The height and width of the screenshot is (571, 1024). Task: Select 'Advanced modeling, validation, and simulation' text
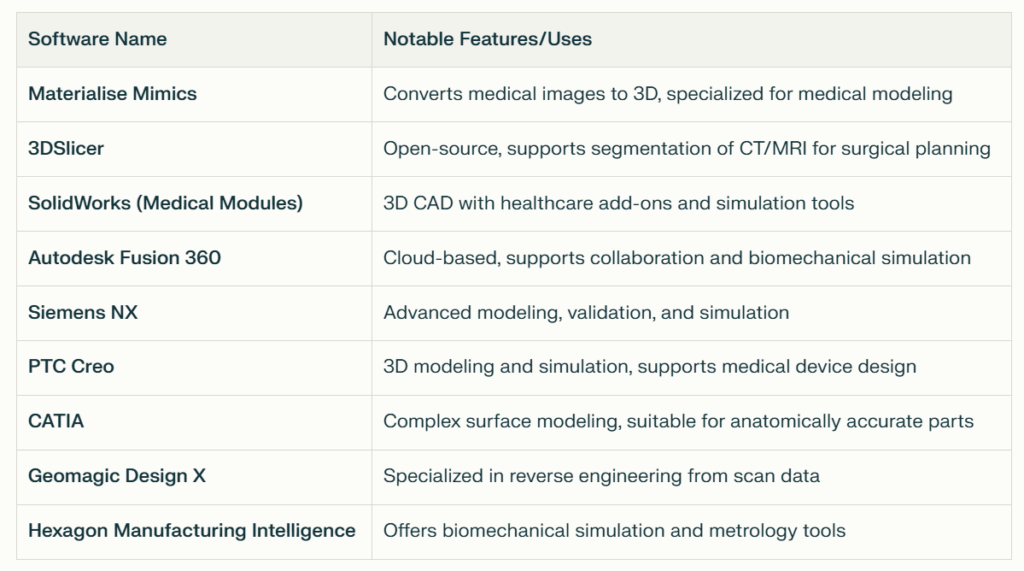coord(586,313)
